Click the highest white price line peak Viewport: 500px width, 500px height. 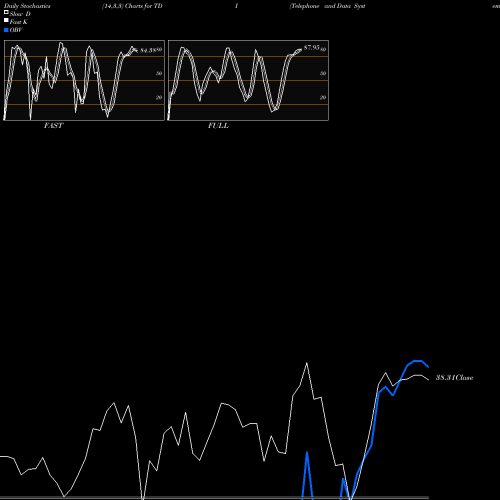(307, 363)
